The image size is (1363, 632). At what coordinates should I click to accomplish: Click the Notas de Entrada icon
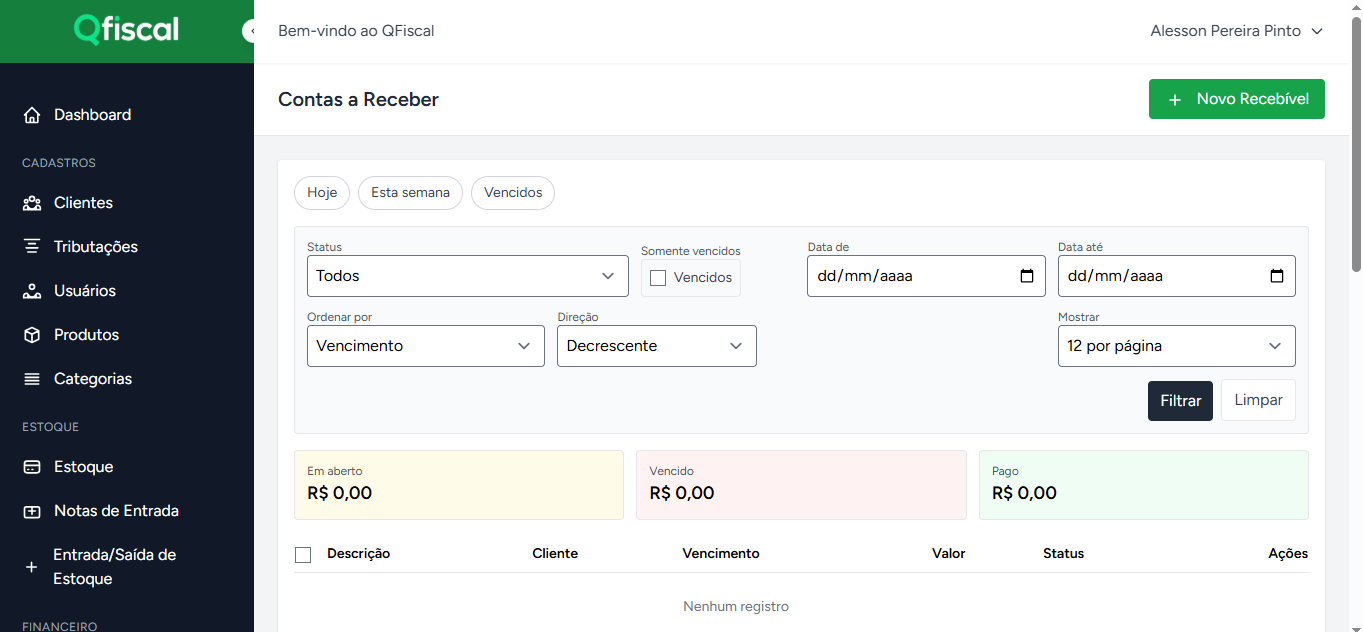(x=32, y=511)
